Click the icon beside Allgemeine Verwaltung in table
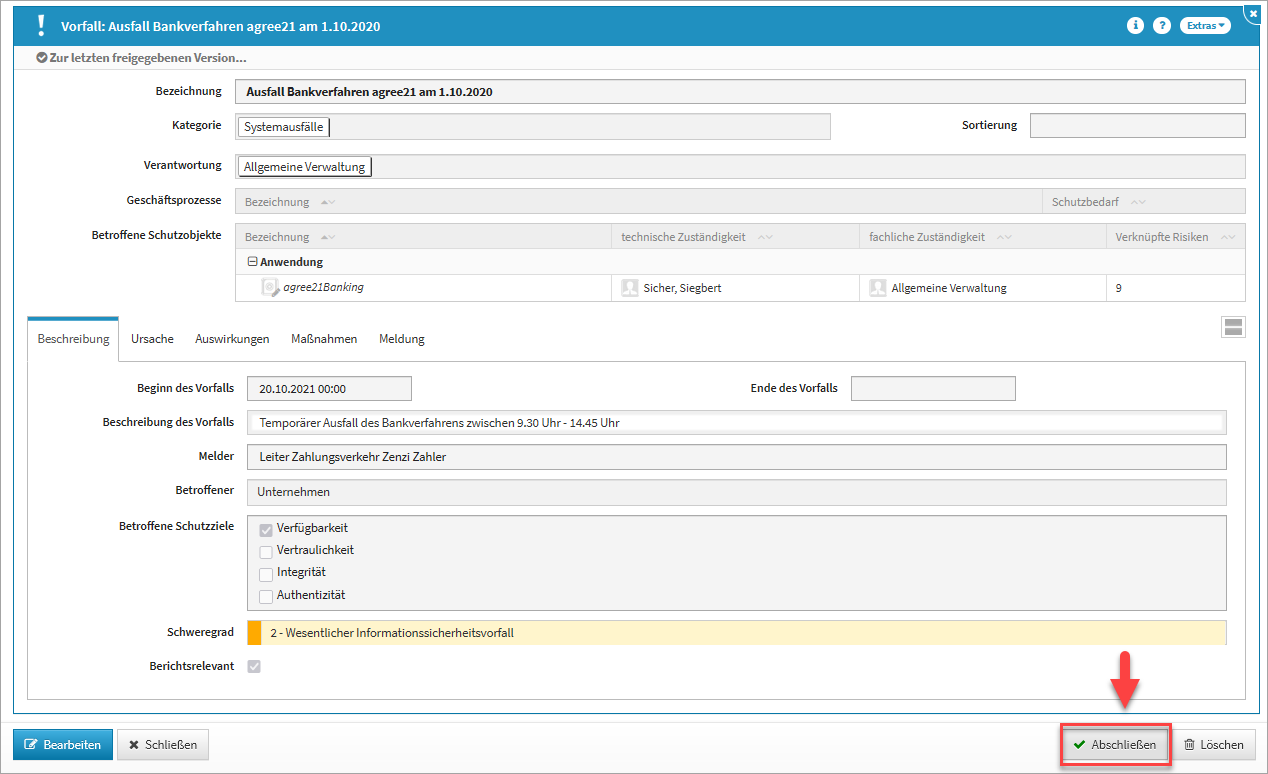 pyautogui.click(x=878, y=288)
